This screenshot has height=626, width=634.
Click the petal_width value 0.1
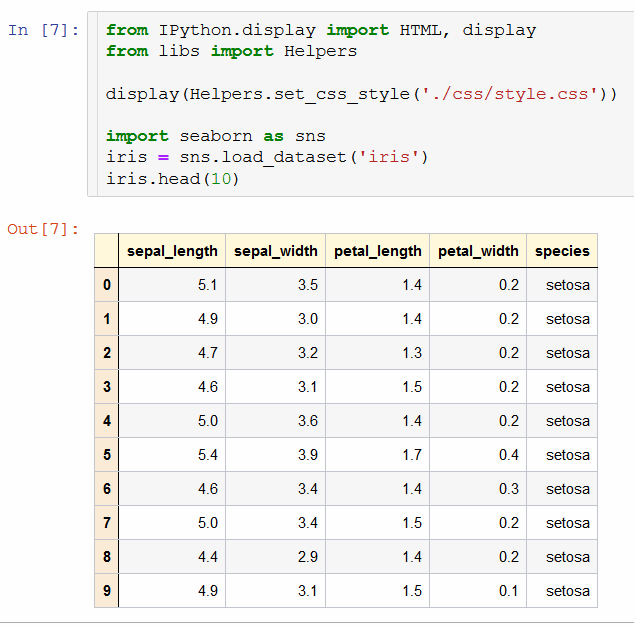509,591
